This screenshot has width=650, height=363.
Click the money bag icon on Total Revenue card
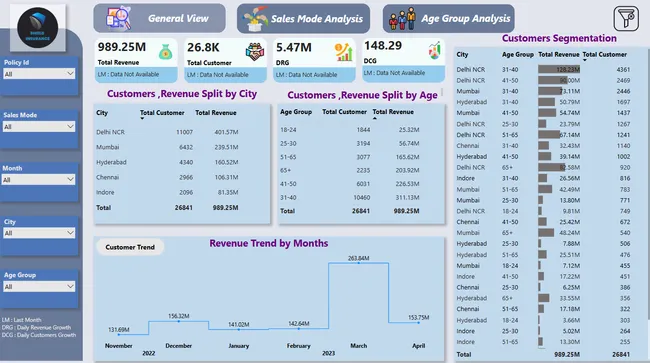coord(165,53)
